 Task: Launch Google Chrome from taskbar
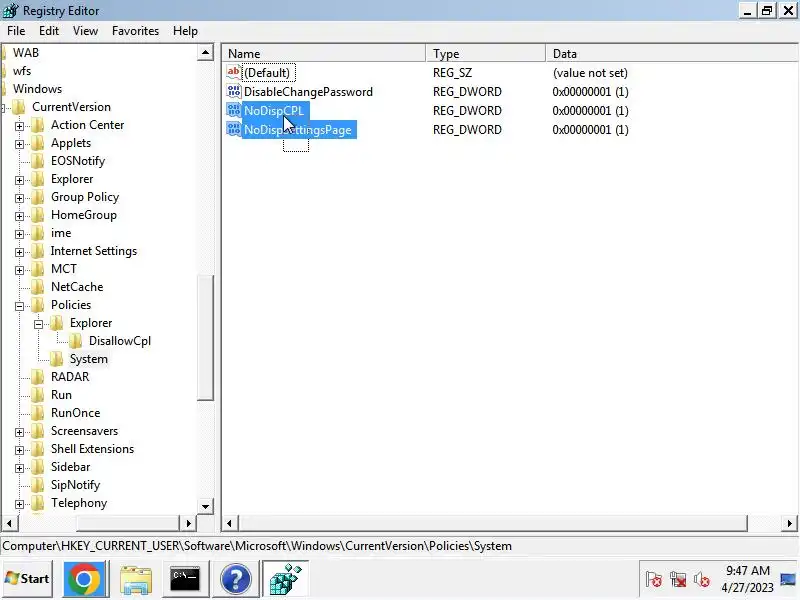click(x=84, y=579)
